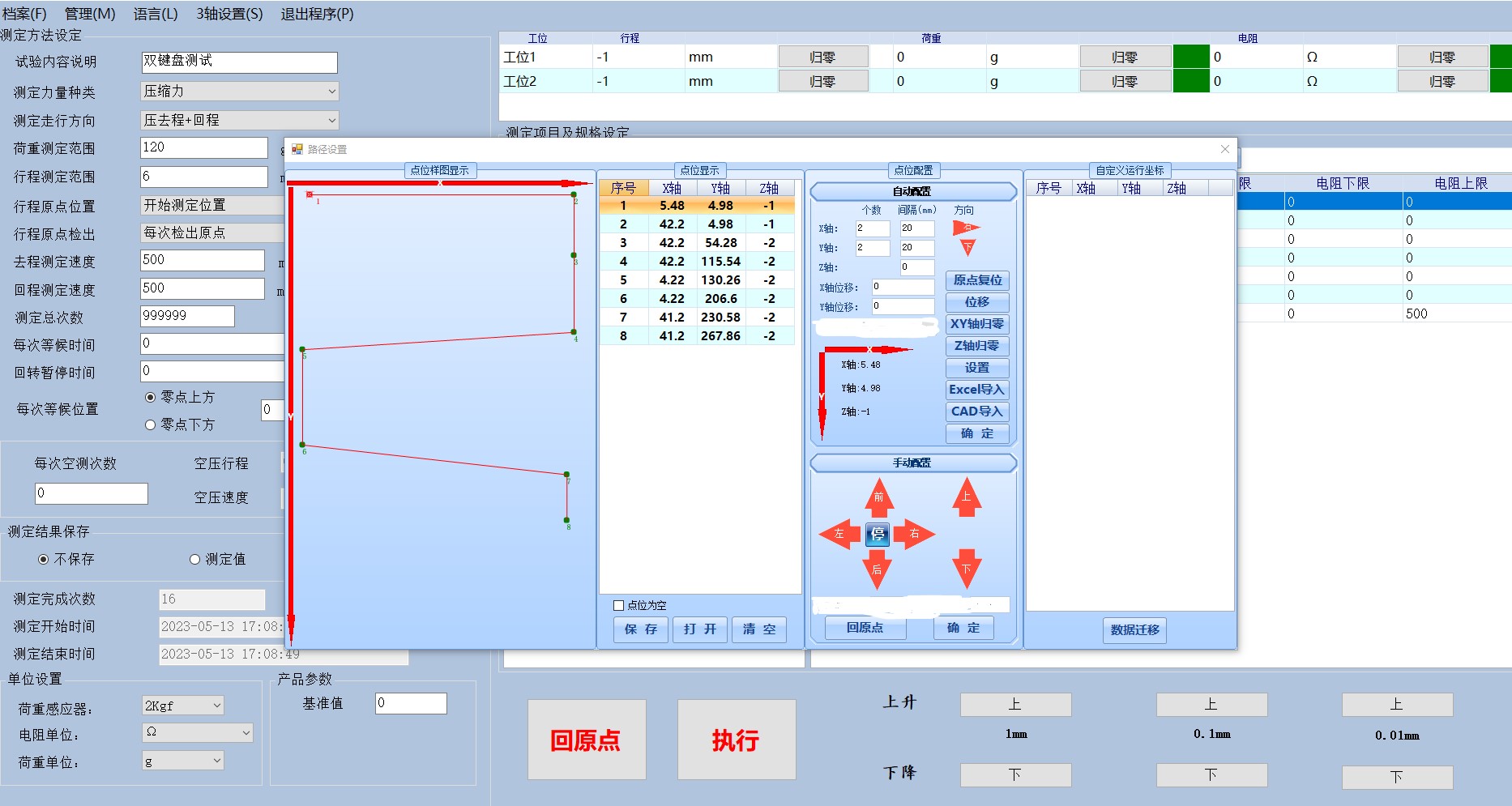
Task: Click the downward direction arrow under 方向
Action: point(967,247)
